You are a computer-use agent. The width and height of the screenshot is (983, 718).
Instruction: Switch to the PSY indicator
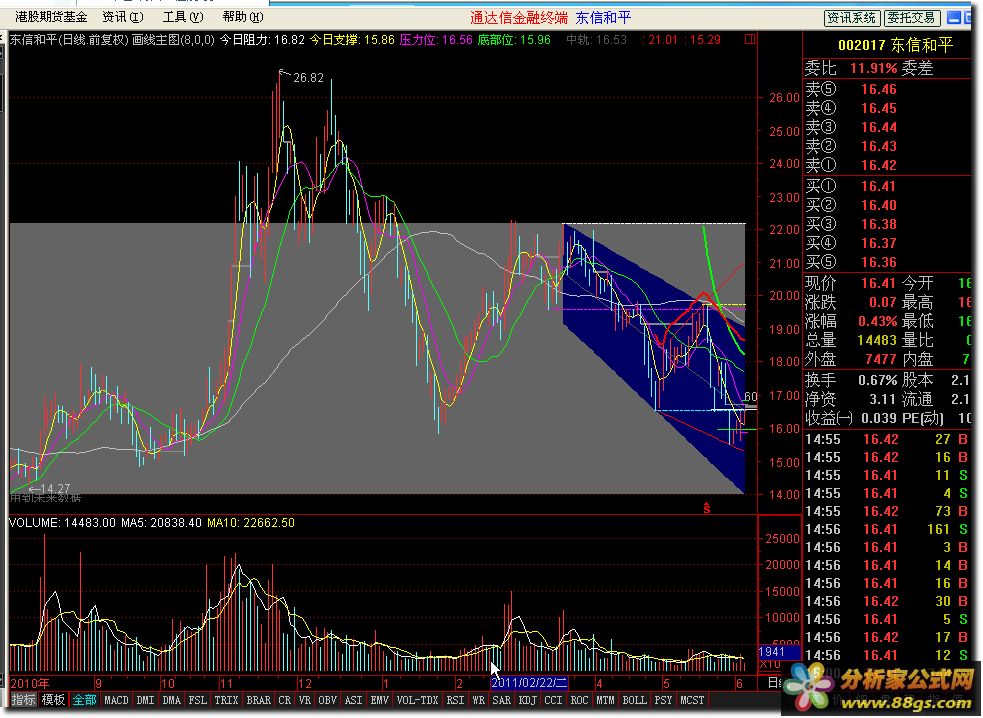663,700
